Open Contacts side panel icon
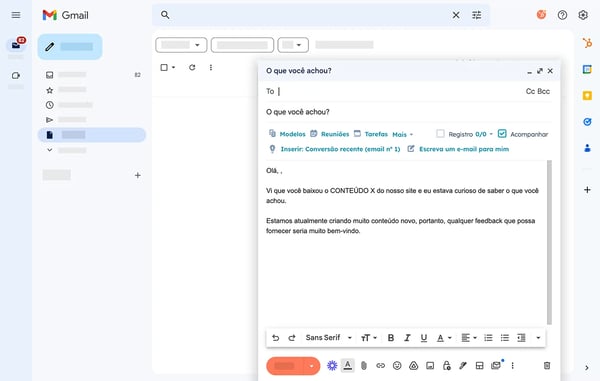This screenshot has height=381, width=600. [x=587, y=148]
